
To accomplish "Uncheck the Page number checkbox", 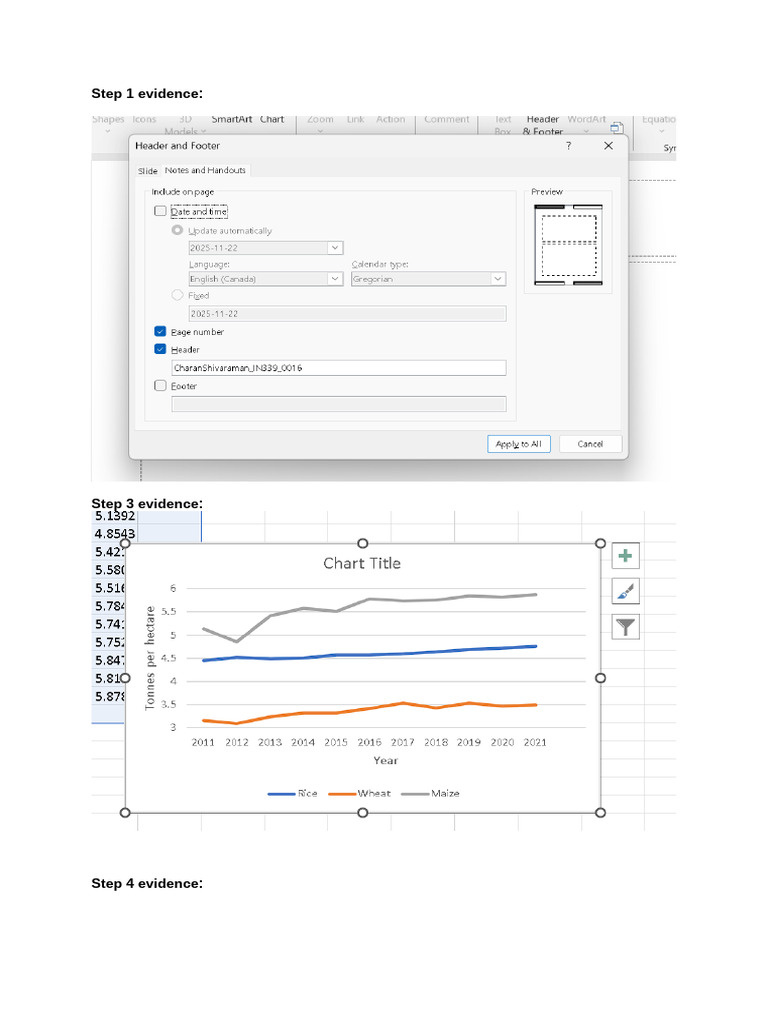I will [160, 331].
